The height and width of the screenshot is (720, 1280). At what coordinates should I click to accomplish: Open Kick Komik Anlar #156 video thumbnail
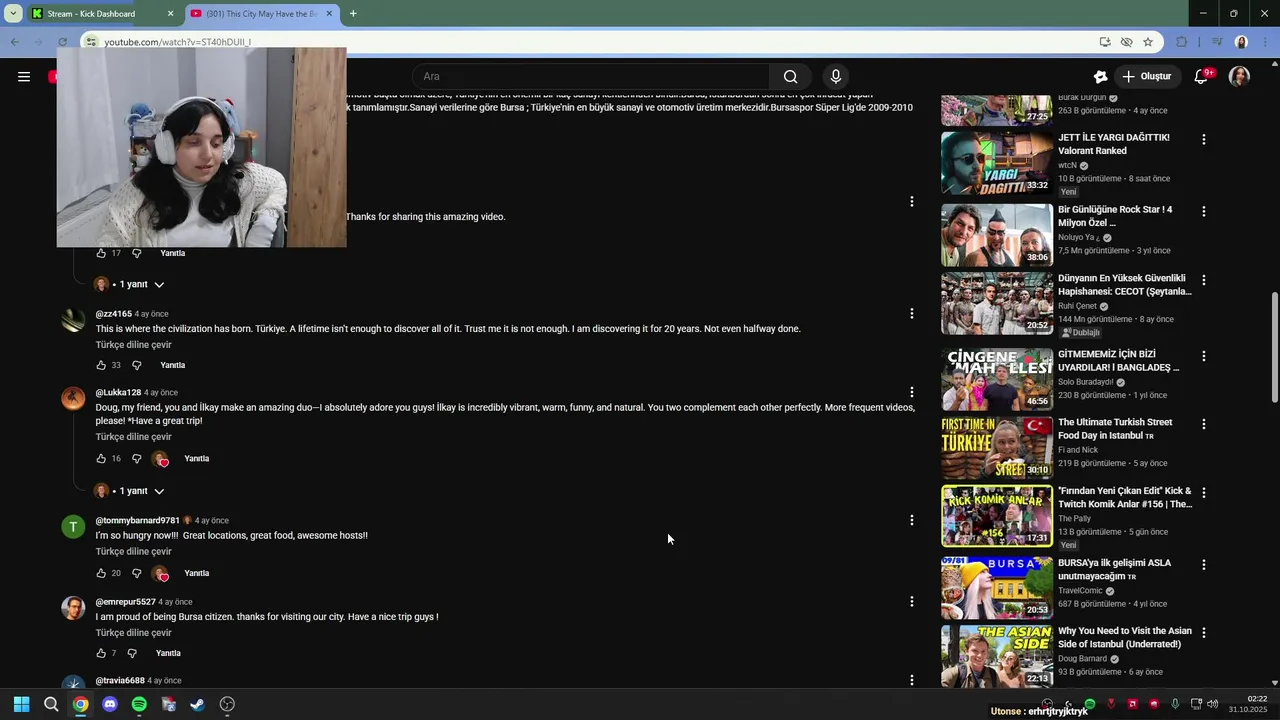pyautogui.click(x=996, y=516)
